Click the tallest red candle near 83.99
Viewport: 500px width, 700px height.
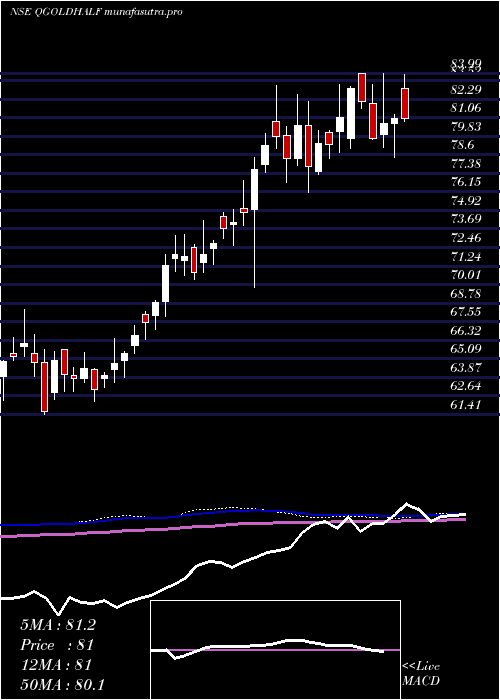tap(362, 88)
